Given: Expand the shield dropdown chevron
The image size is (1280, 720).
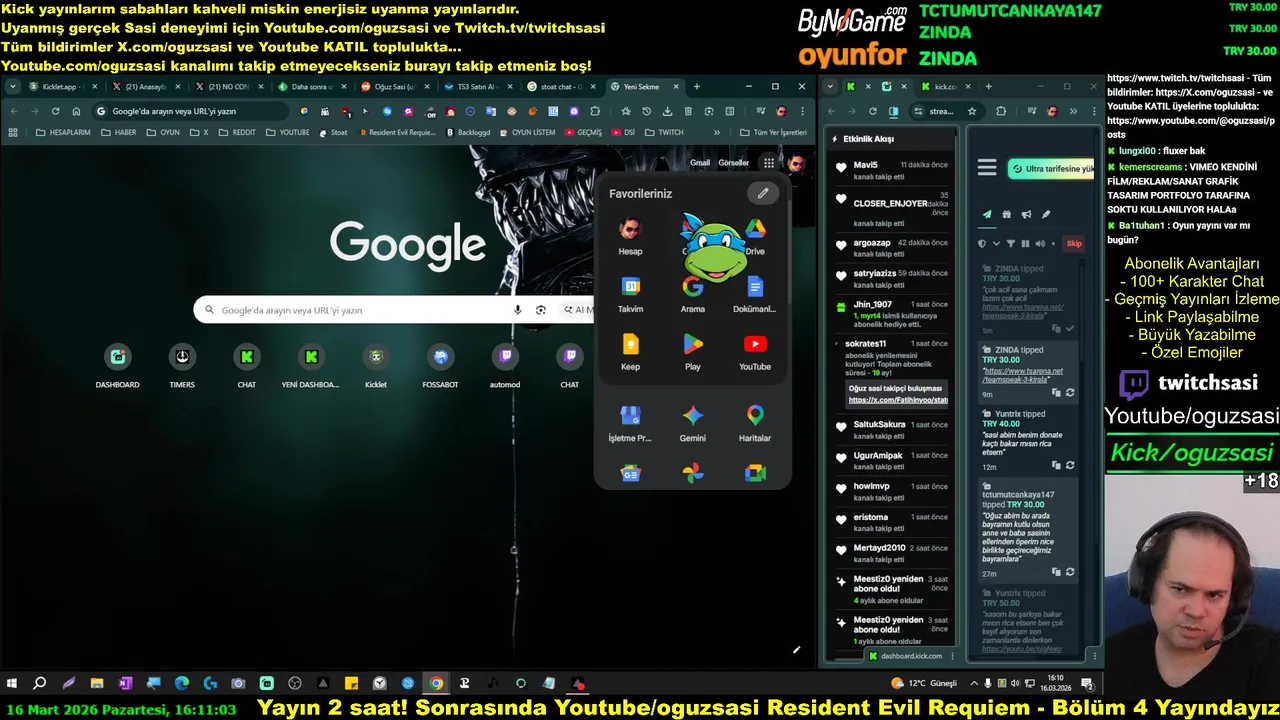Looking at the screenshot, I should 996,243.
